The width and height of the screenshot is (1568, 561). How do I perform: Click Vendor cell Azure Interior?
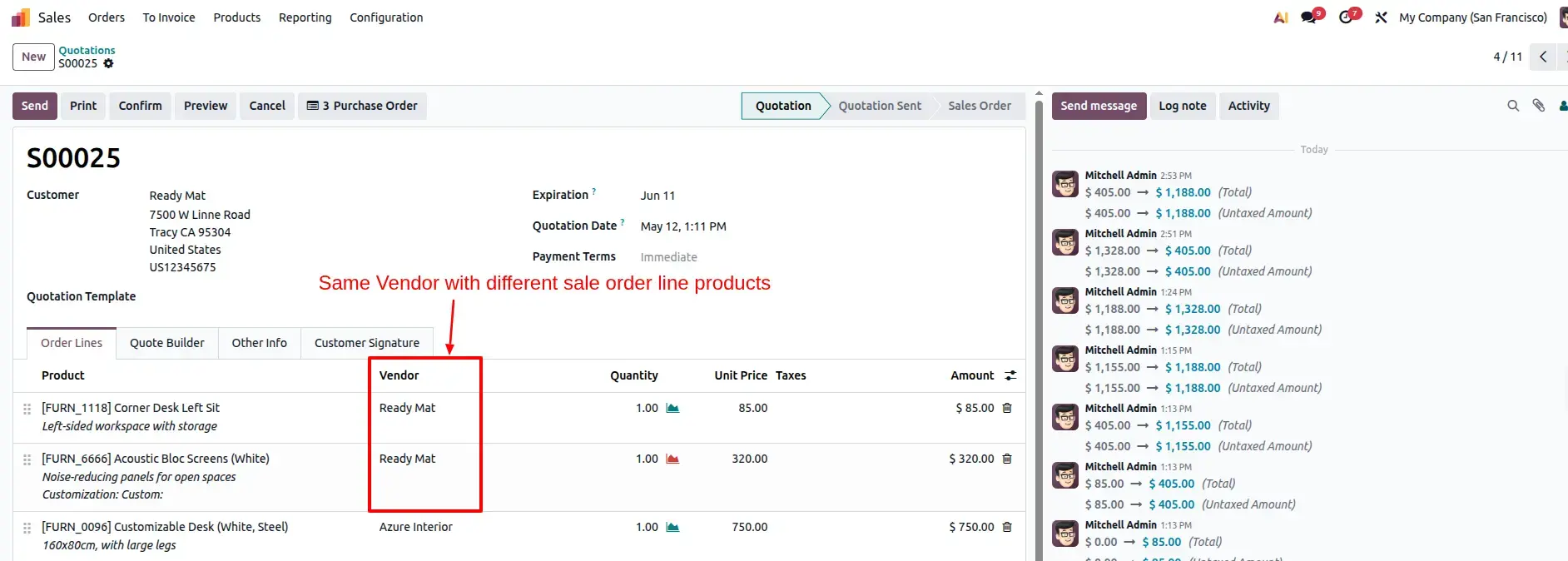tap(416, 527)
